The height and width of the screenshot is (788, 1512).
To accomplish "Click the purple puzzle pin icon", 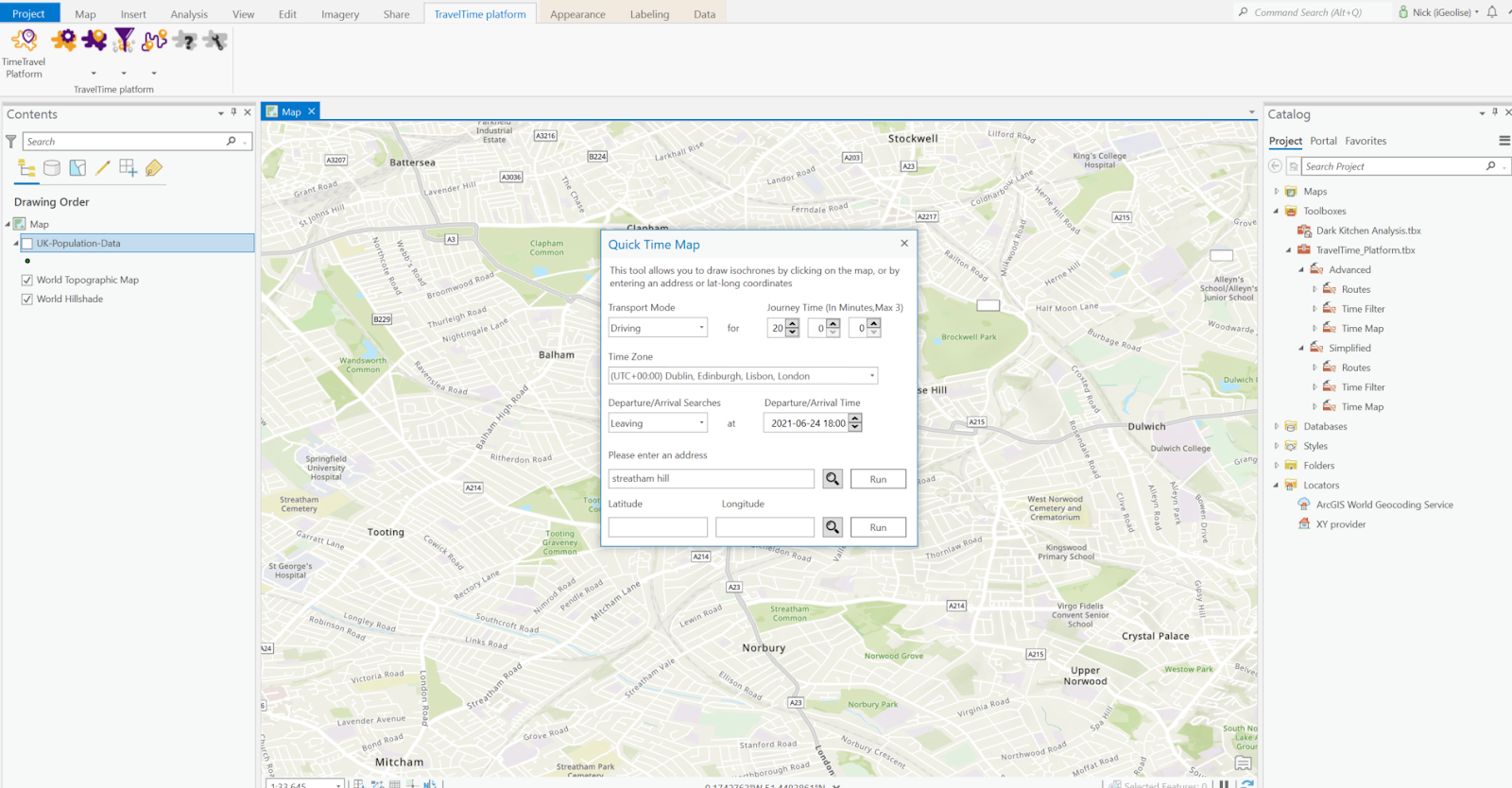I will [x=94, y=40].
